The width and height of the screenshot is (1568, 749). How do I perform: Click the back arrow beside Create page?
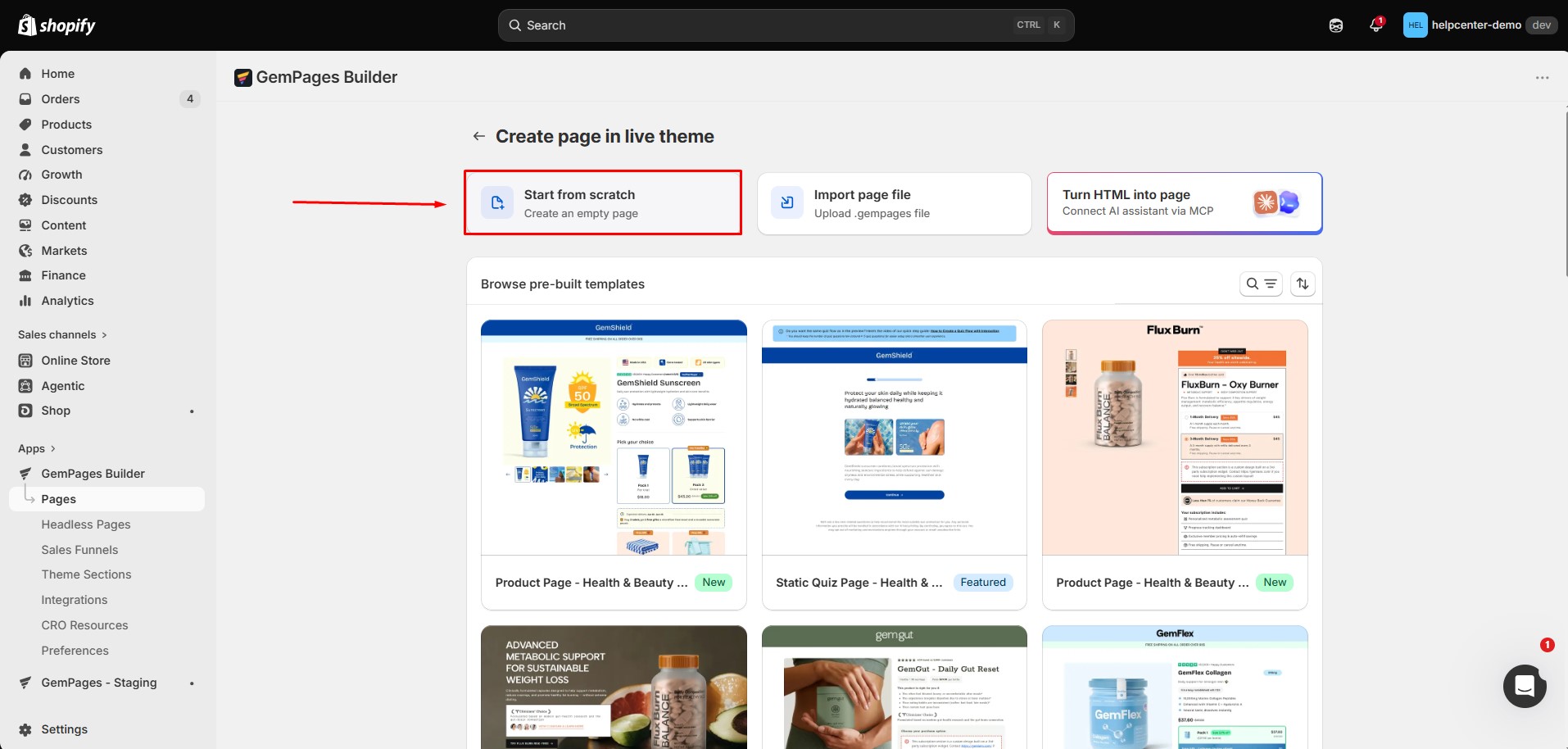click(x=479, y=136)
